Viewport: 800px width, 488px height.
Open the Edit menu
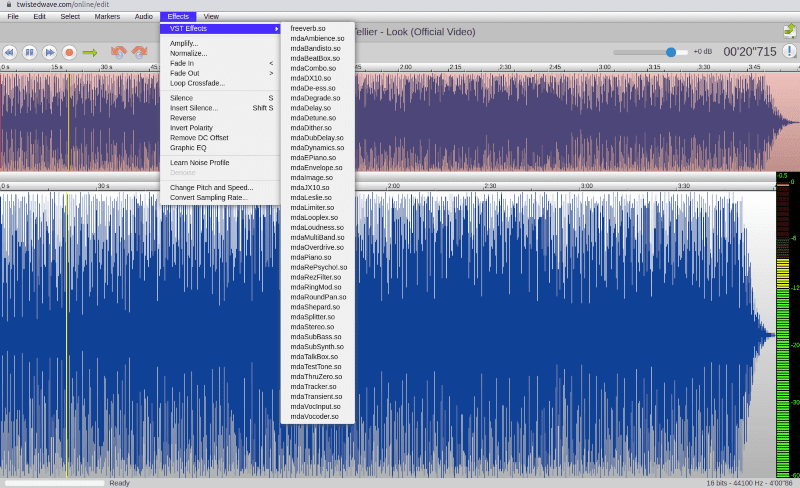[39, 16]
